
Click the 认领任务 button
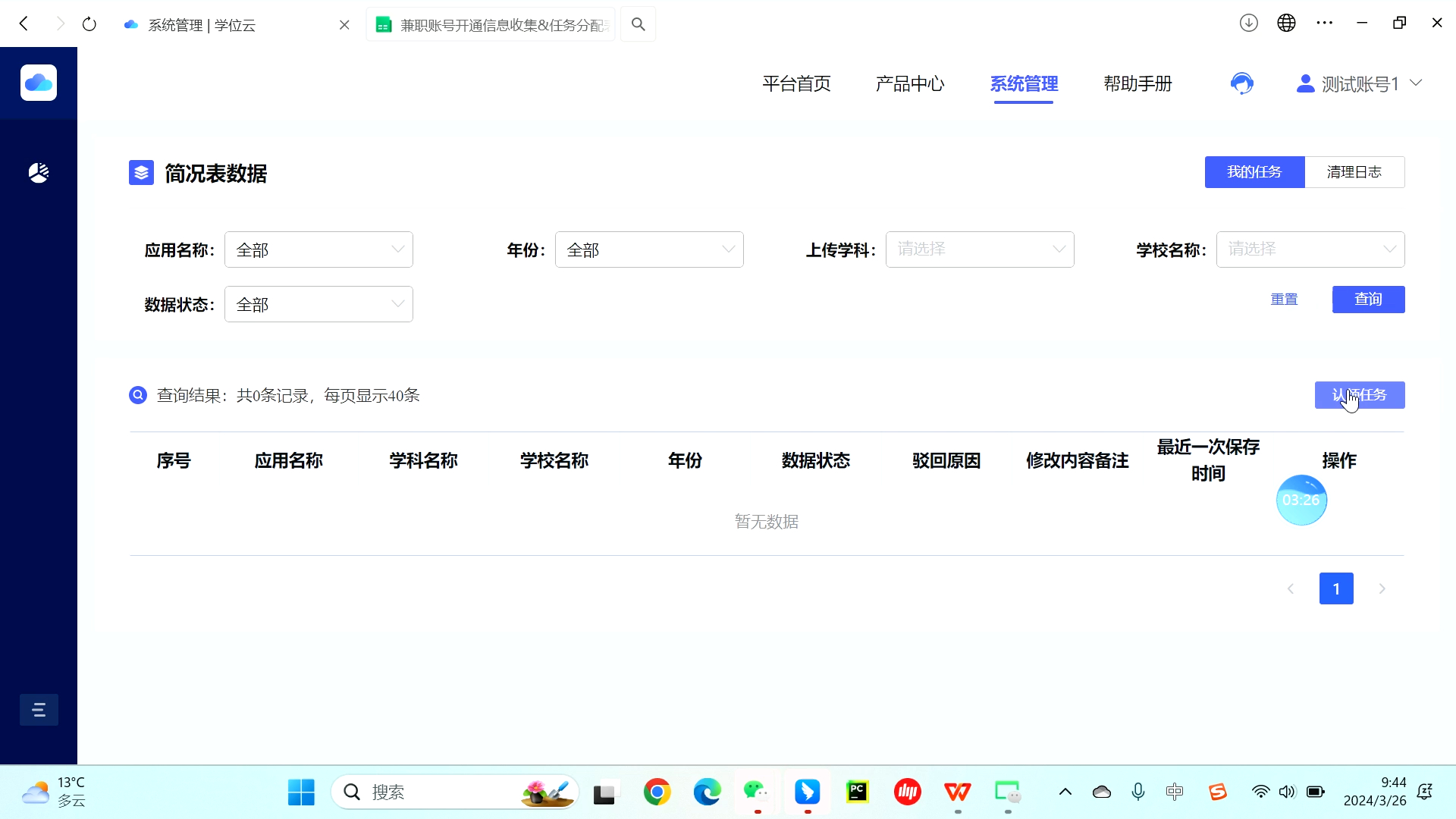tap(1360, 395)
